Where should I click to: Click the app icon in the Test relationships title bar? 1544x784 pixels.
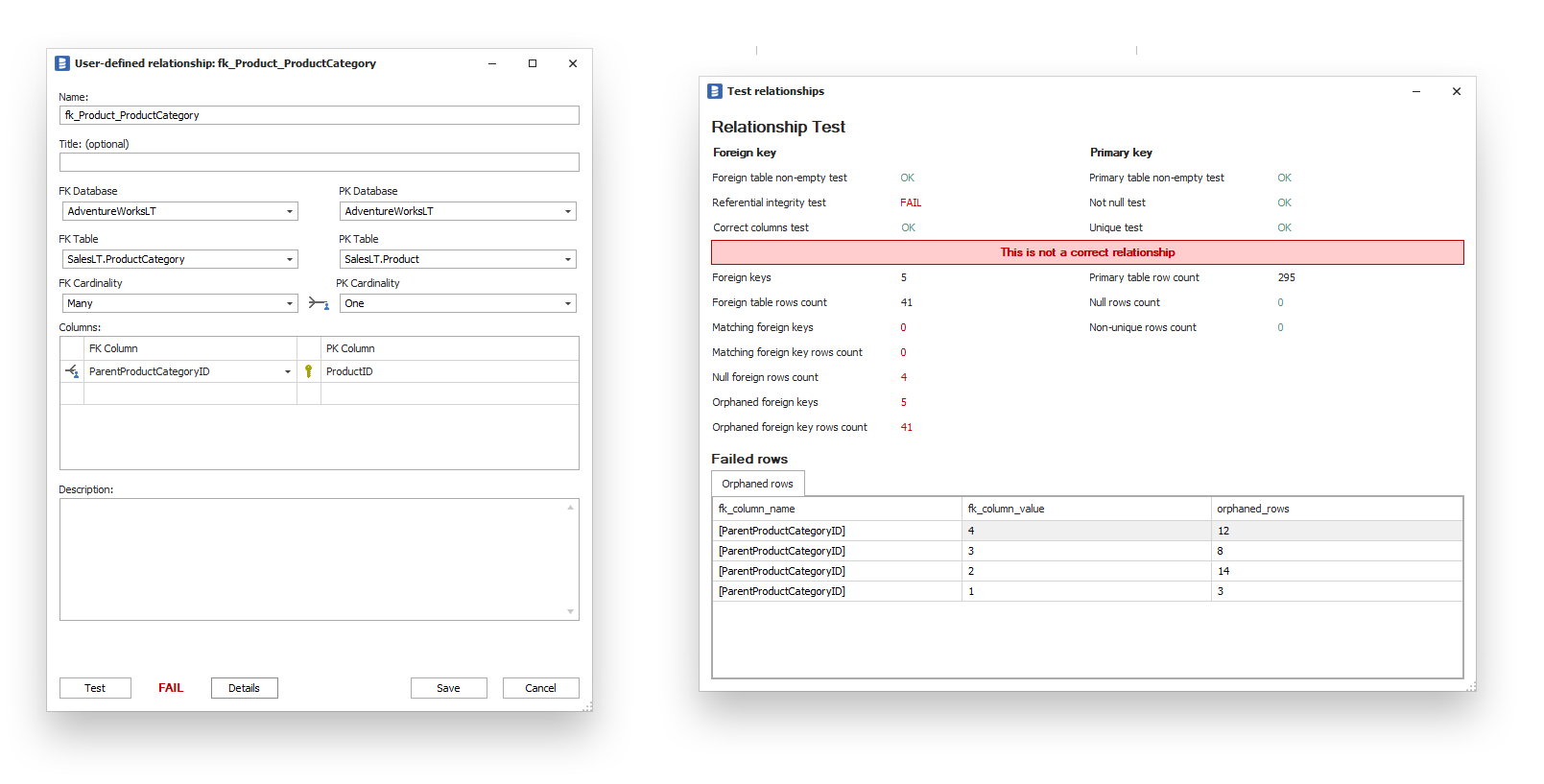pos(715,91)
